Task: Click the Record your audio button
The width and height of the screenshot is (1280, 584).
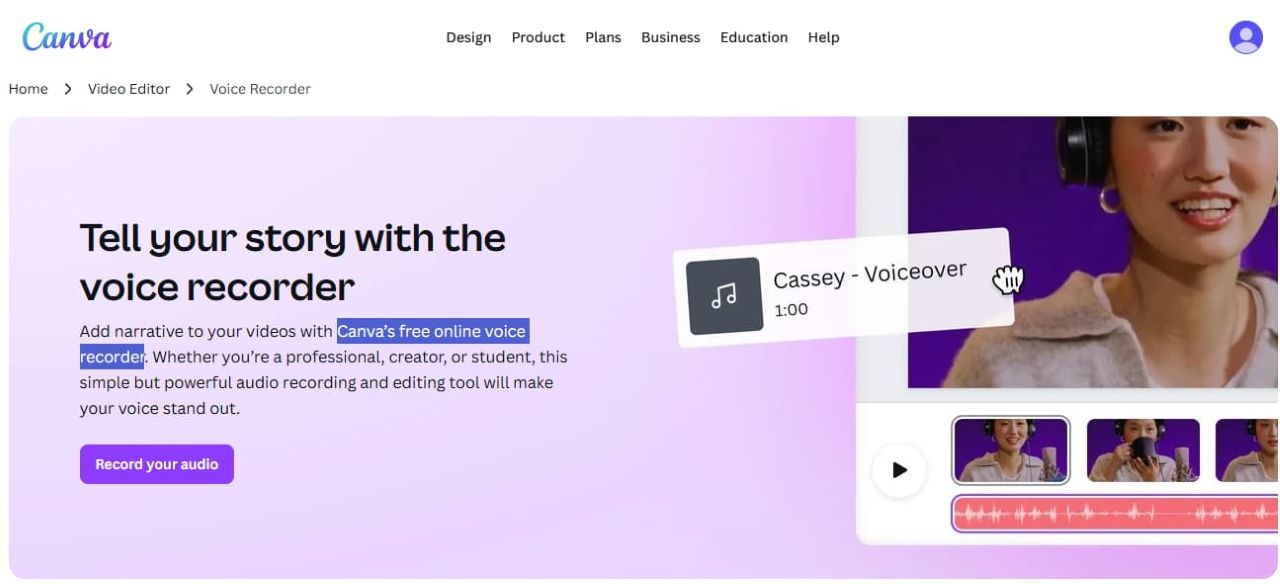Action: click(157, 464)
